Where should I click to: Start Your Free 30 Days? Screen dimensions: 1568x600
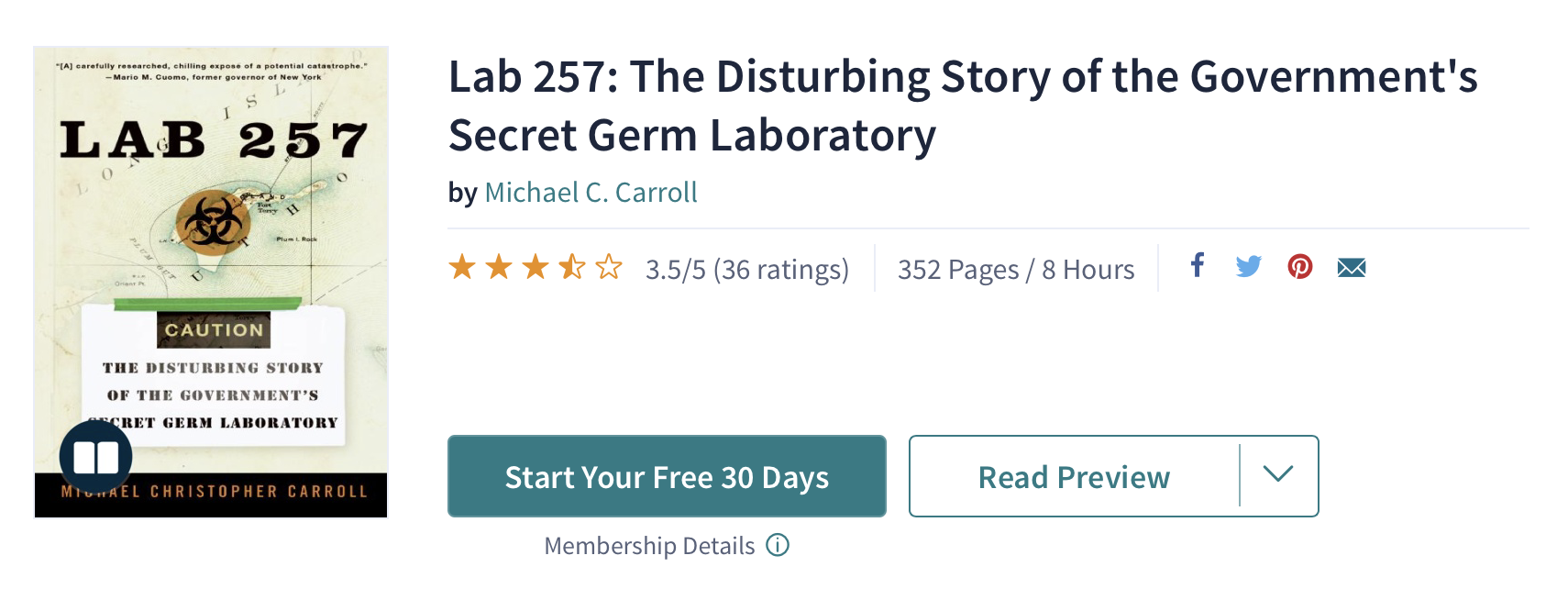point(667,477)
